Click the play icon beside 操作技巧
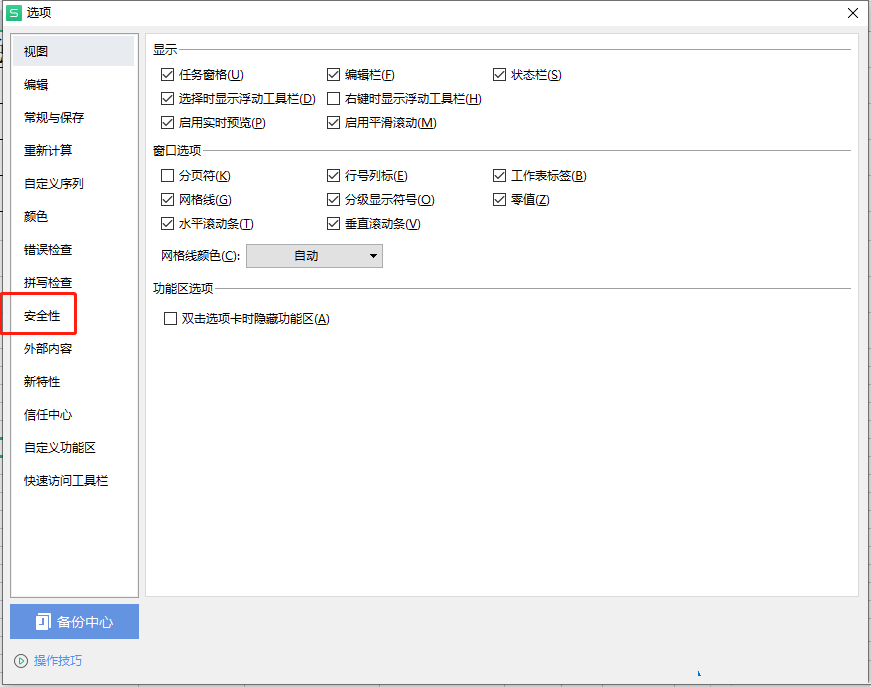 pyautogui.click(x=21, y=660)
